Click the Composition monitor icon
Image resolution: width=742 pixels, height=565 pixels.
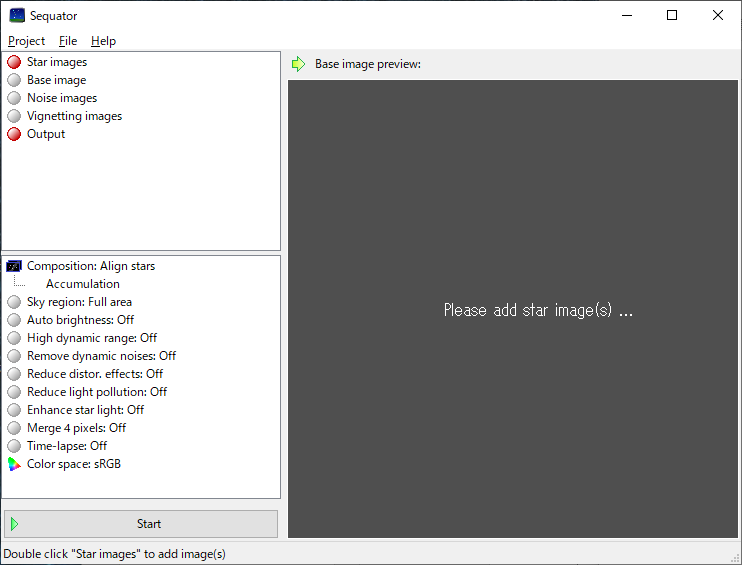[14, 266]
